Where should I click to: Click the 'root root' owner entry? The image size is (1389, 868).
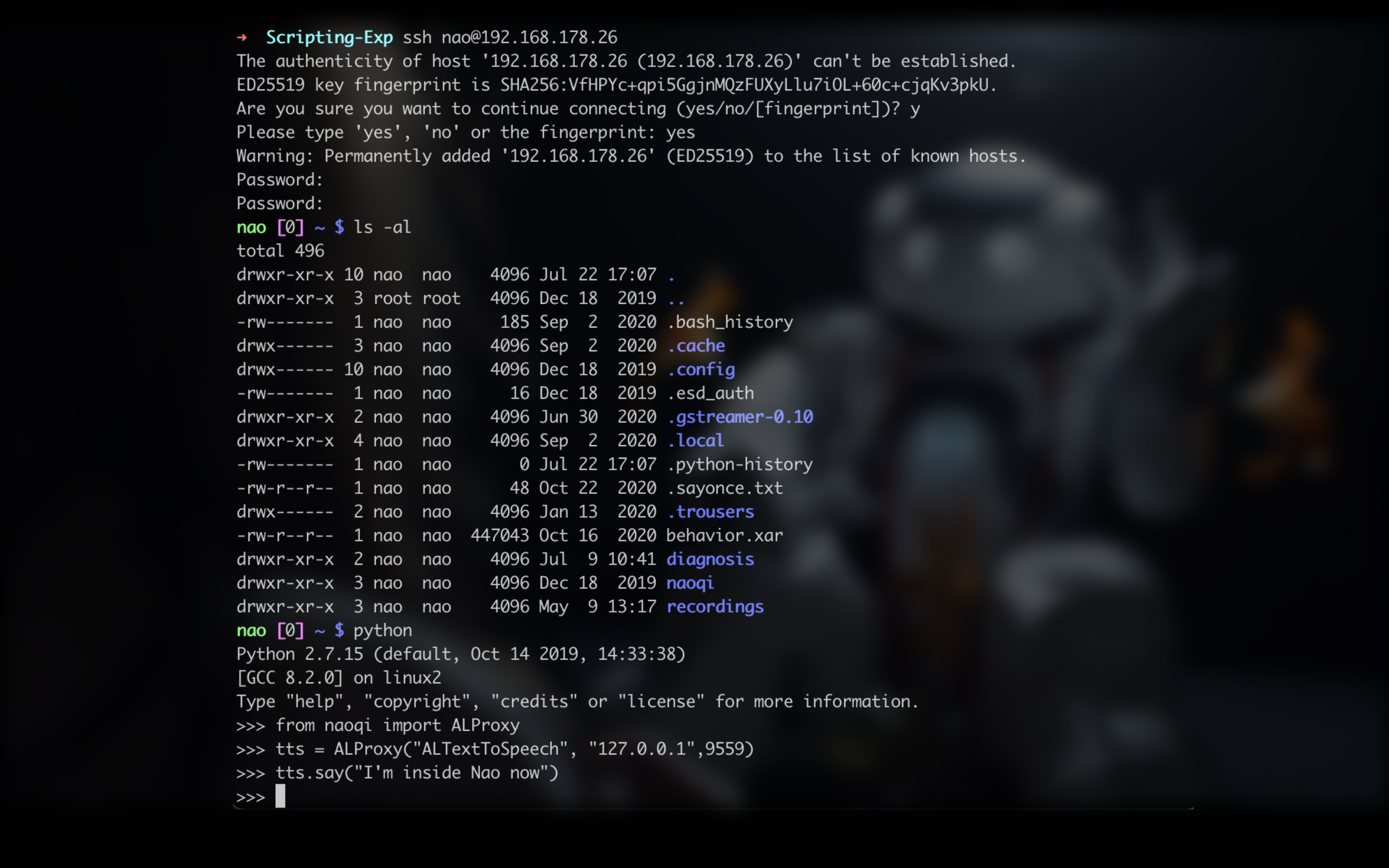(417, 298)
